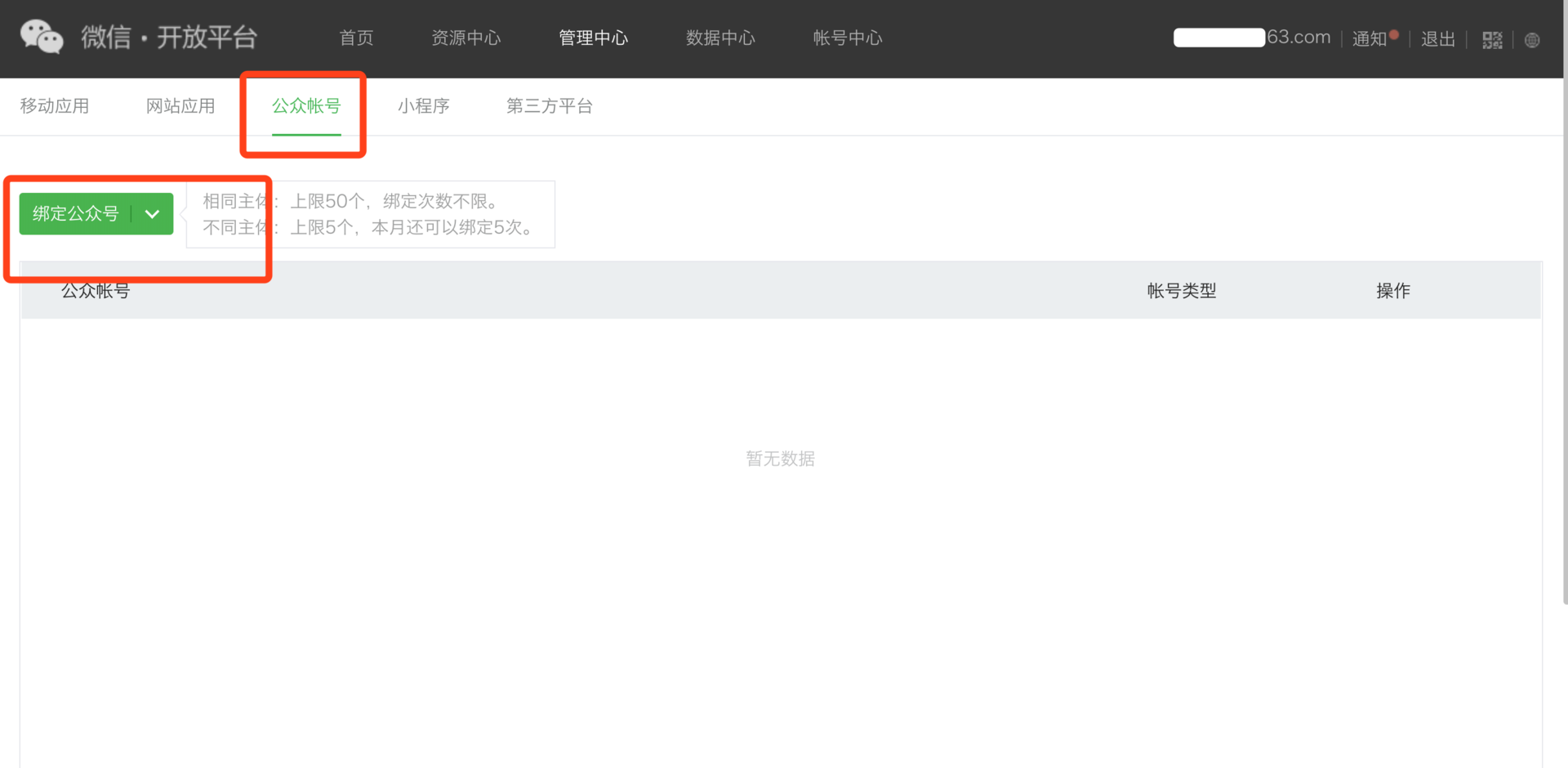1568x768 pixels.
Task: Open 数据中心 menu item
Action: point(720,38)
